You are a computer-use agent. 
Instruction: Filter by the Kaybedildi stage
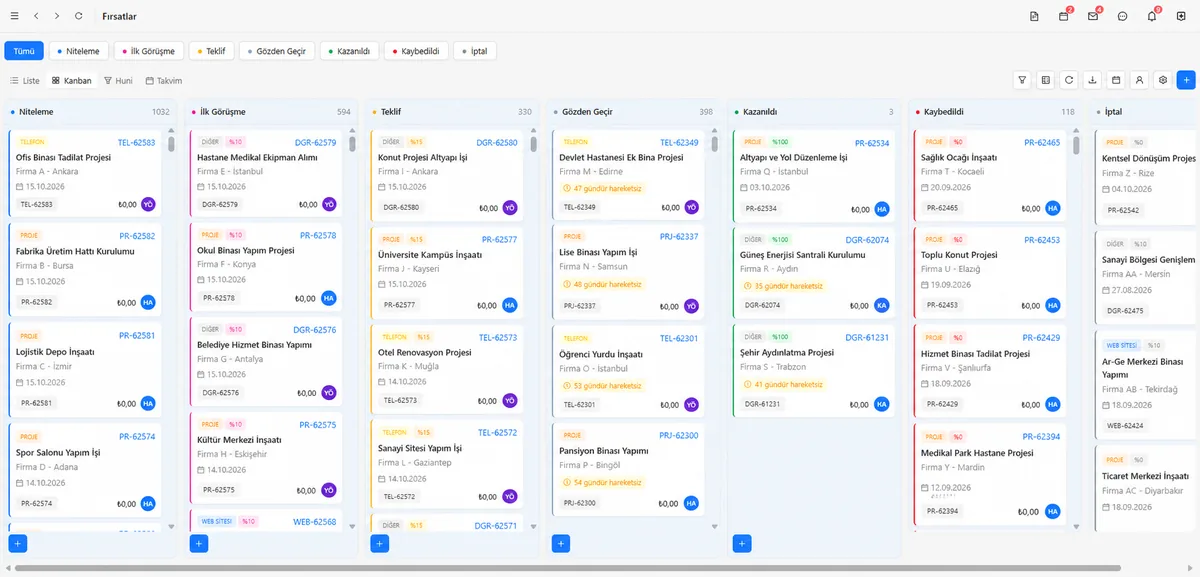pyautogui.click(x=416, y=51)
